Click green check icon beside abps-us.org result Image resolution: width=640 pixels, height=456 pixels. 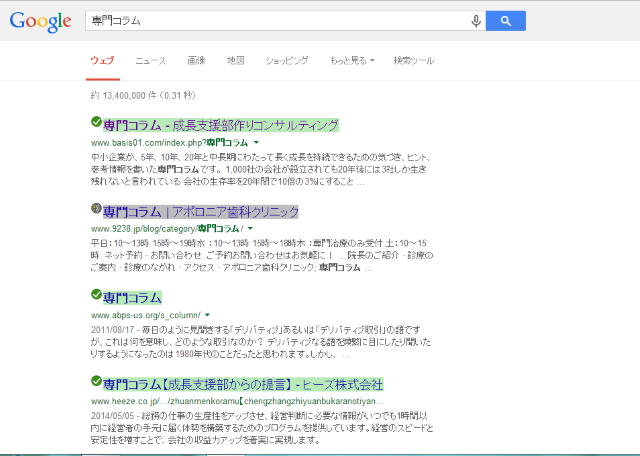point(96,294)
